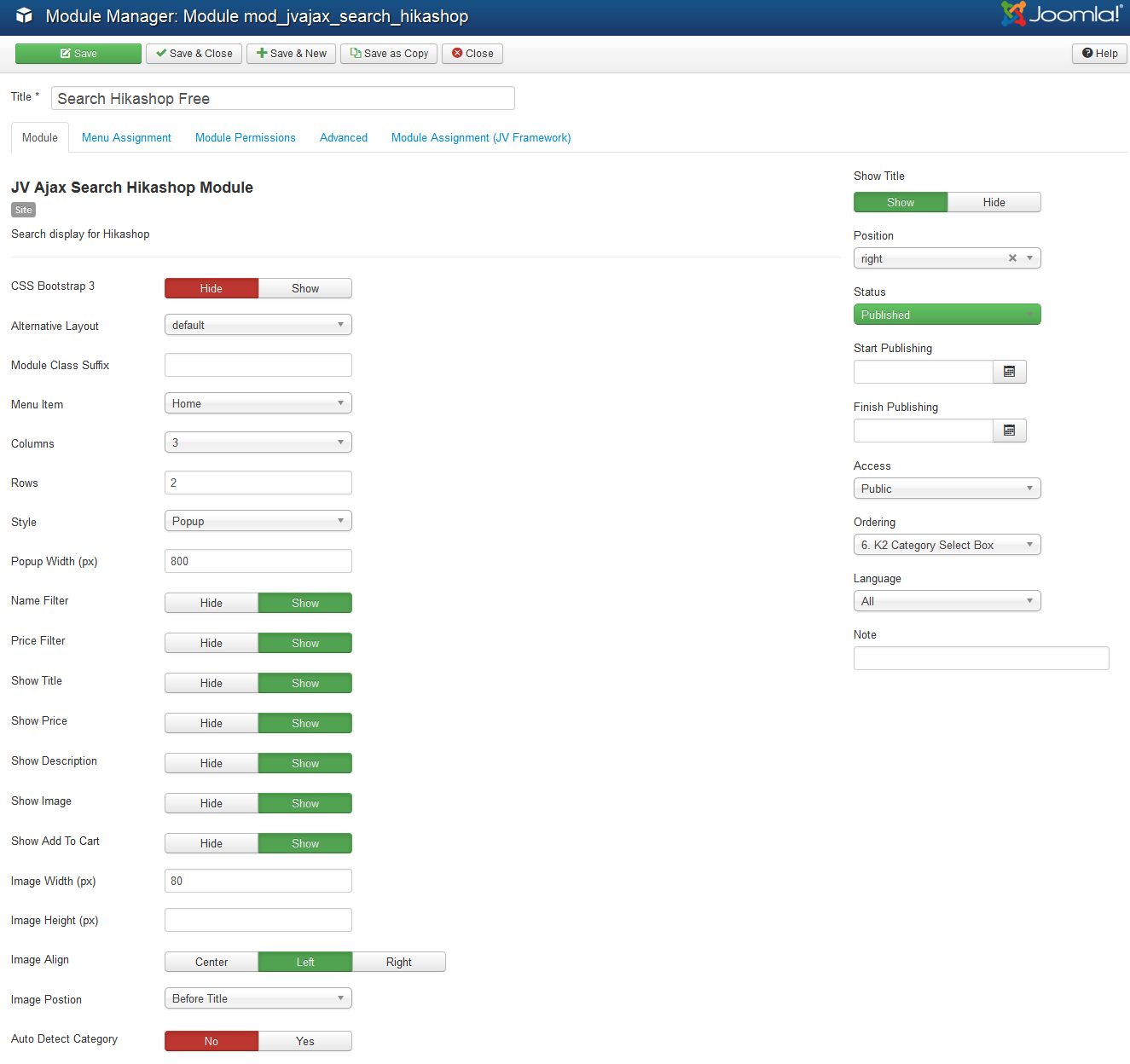
Task: Set Auto Detect Category to No
Action: pyautogui.click(x=212, y=1041)
